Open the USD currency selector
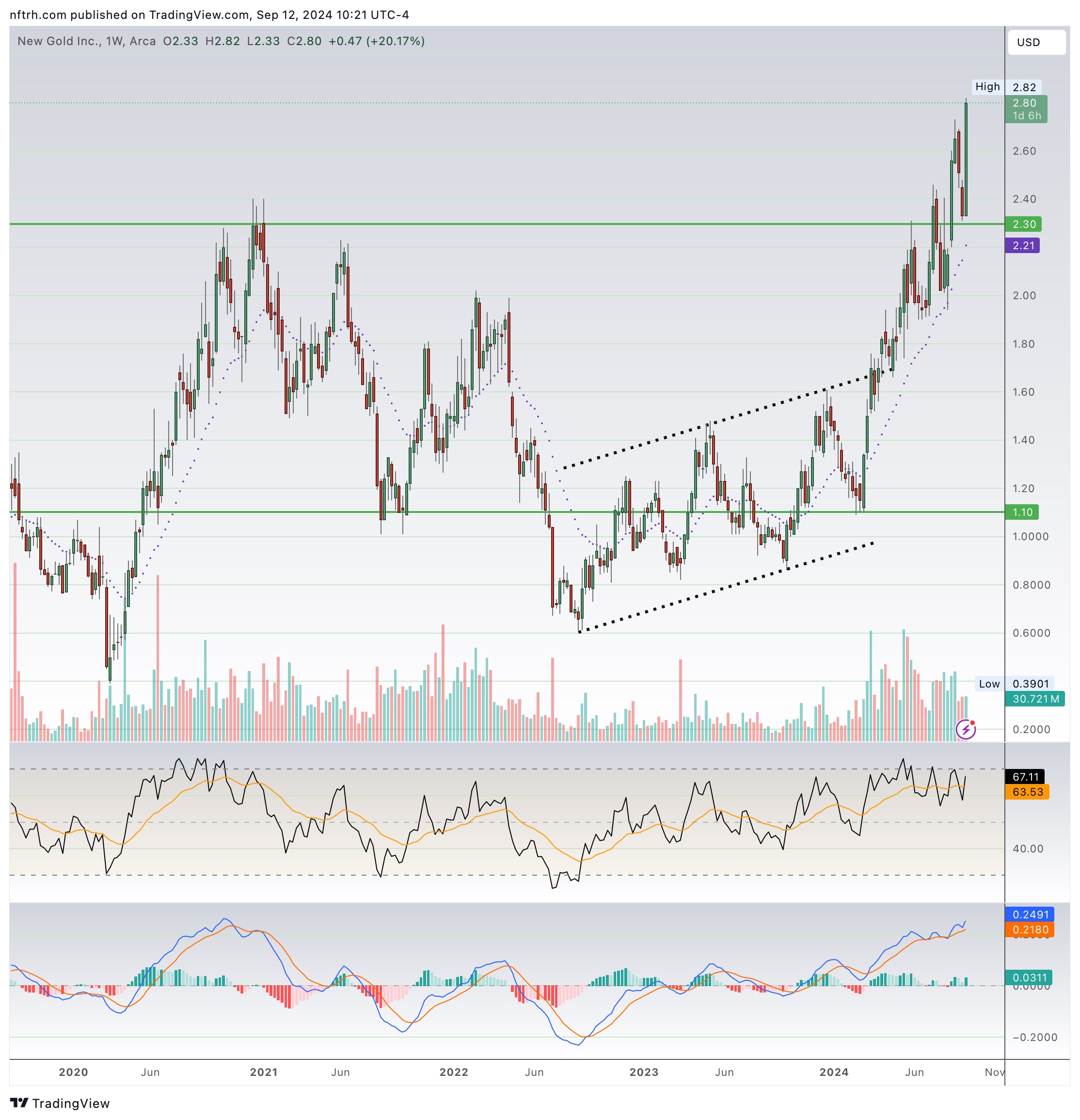The height and width of the screenshot is (1120, 1080). tap(1035, 42)
